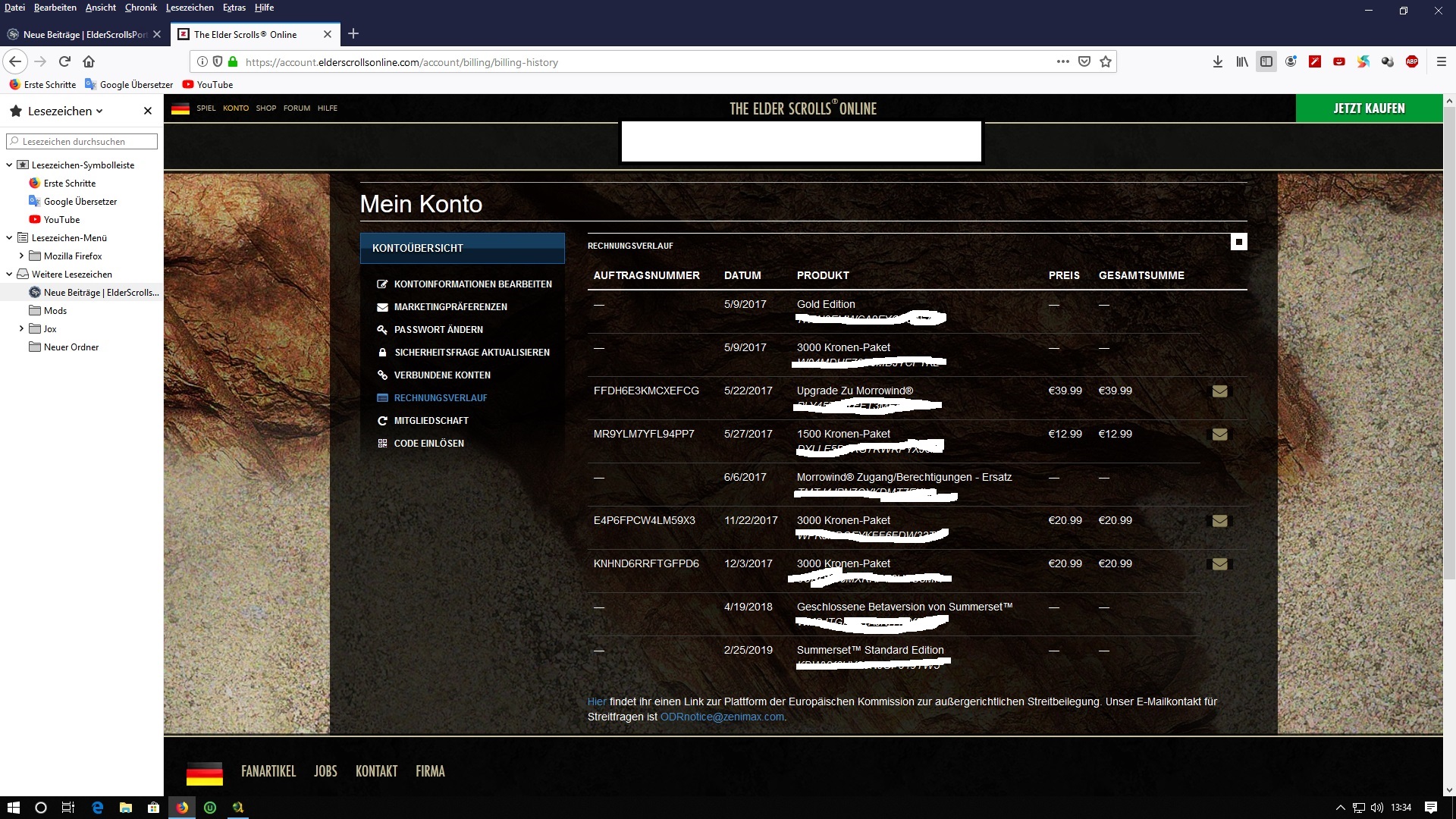Click the Jetzt Kaufen button
This screenshot has height=819, width=1456.
click(1369, 108)
